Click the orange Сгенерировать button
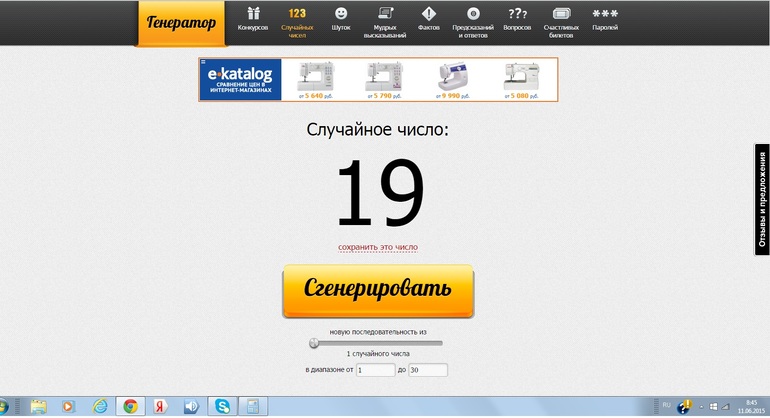This screenshot has width=770, height=418. [377, 289]
